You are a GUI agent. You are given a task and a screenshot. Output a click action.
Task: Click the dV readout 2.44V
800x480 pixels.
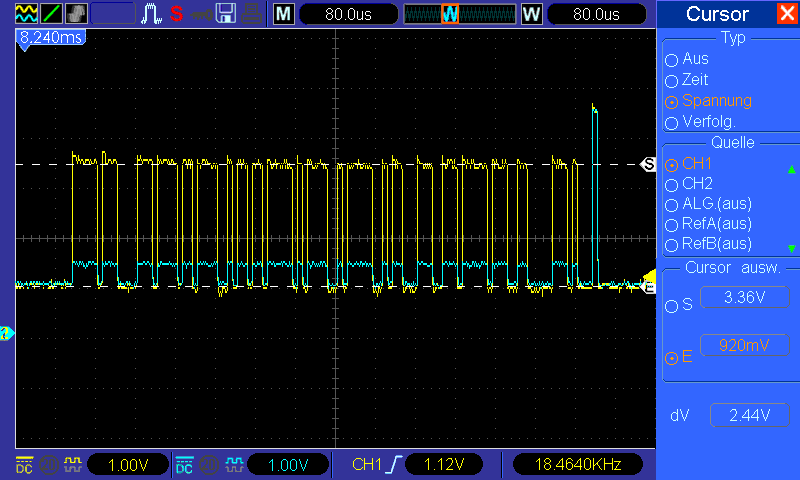point(749,415)
